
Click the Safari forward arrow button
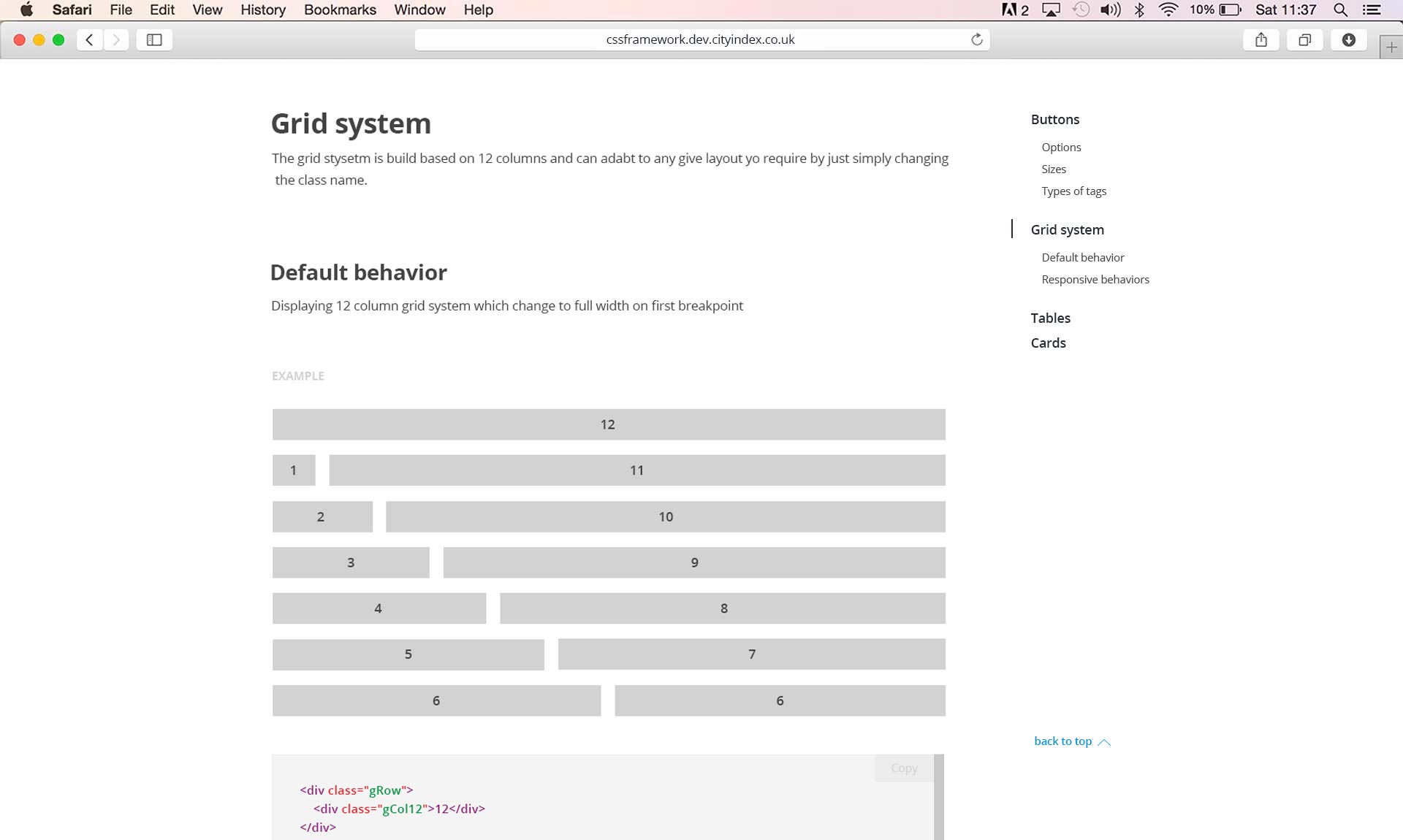pyautogui.click(x=116, y=40)
